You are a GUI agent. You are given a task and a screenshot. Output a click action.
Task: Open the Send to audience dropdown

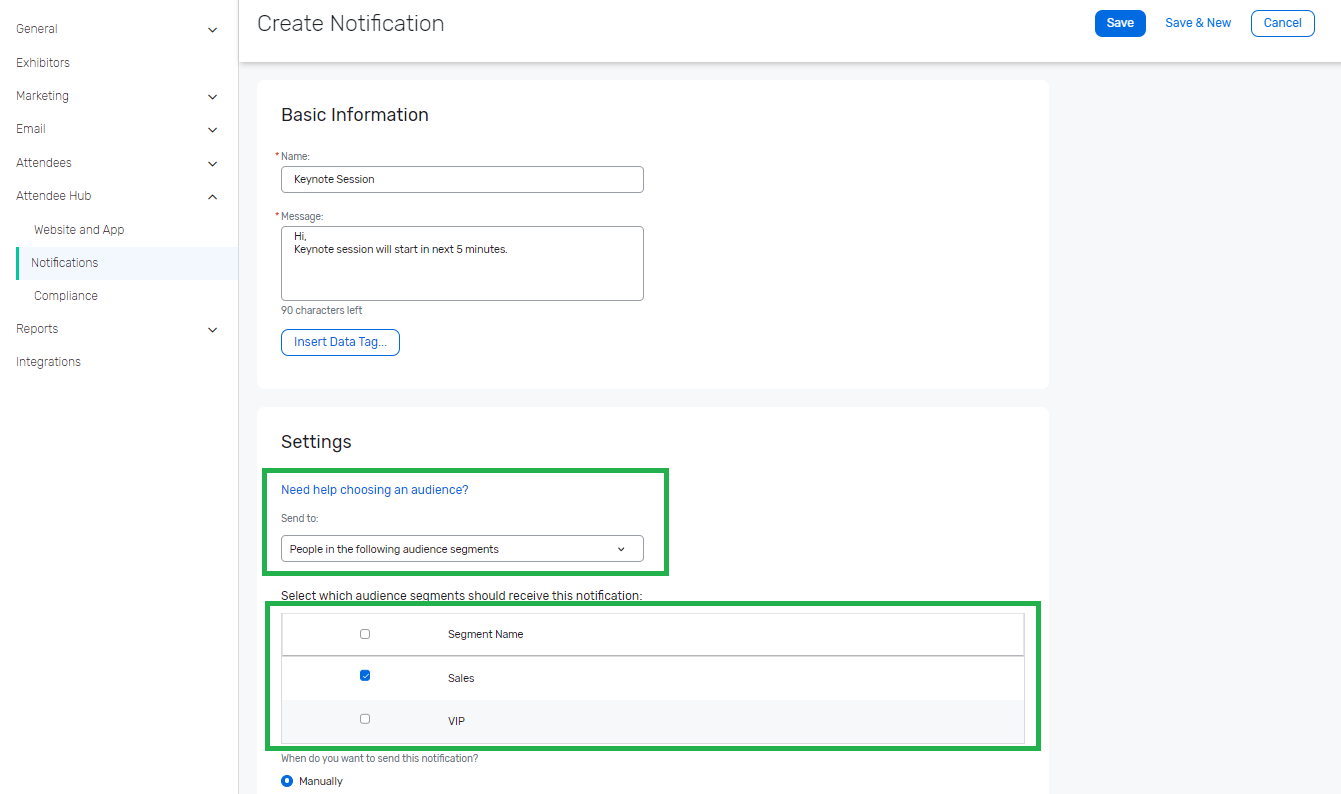(462, 549)
